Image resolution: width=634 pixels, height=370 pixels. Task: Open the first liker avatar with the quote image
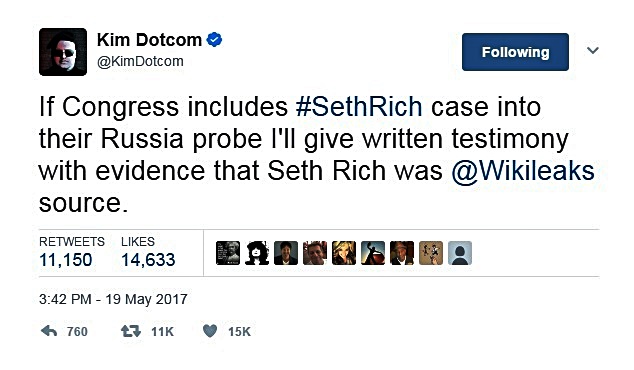tap(228, 253)
